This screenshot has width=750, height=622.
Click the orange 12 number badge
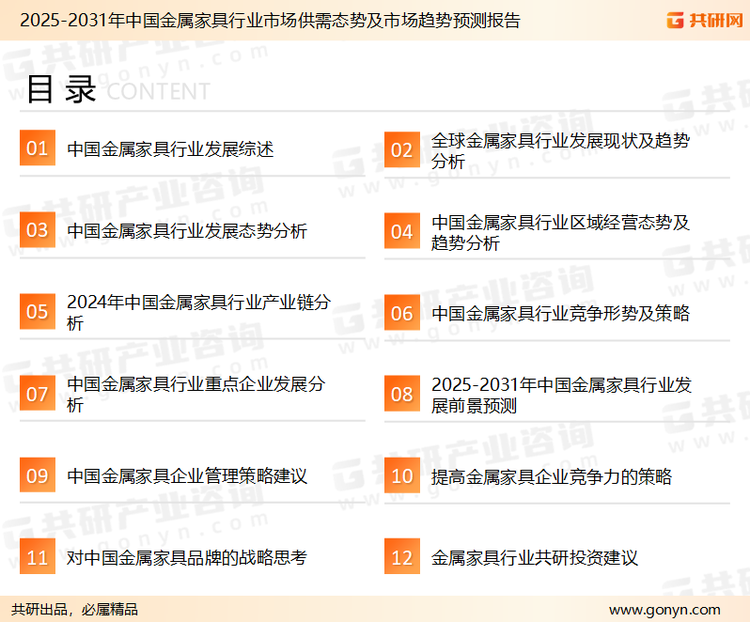coord(402,557)
